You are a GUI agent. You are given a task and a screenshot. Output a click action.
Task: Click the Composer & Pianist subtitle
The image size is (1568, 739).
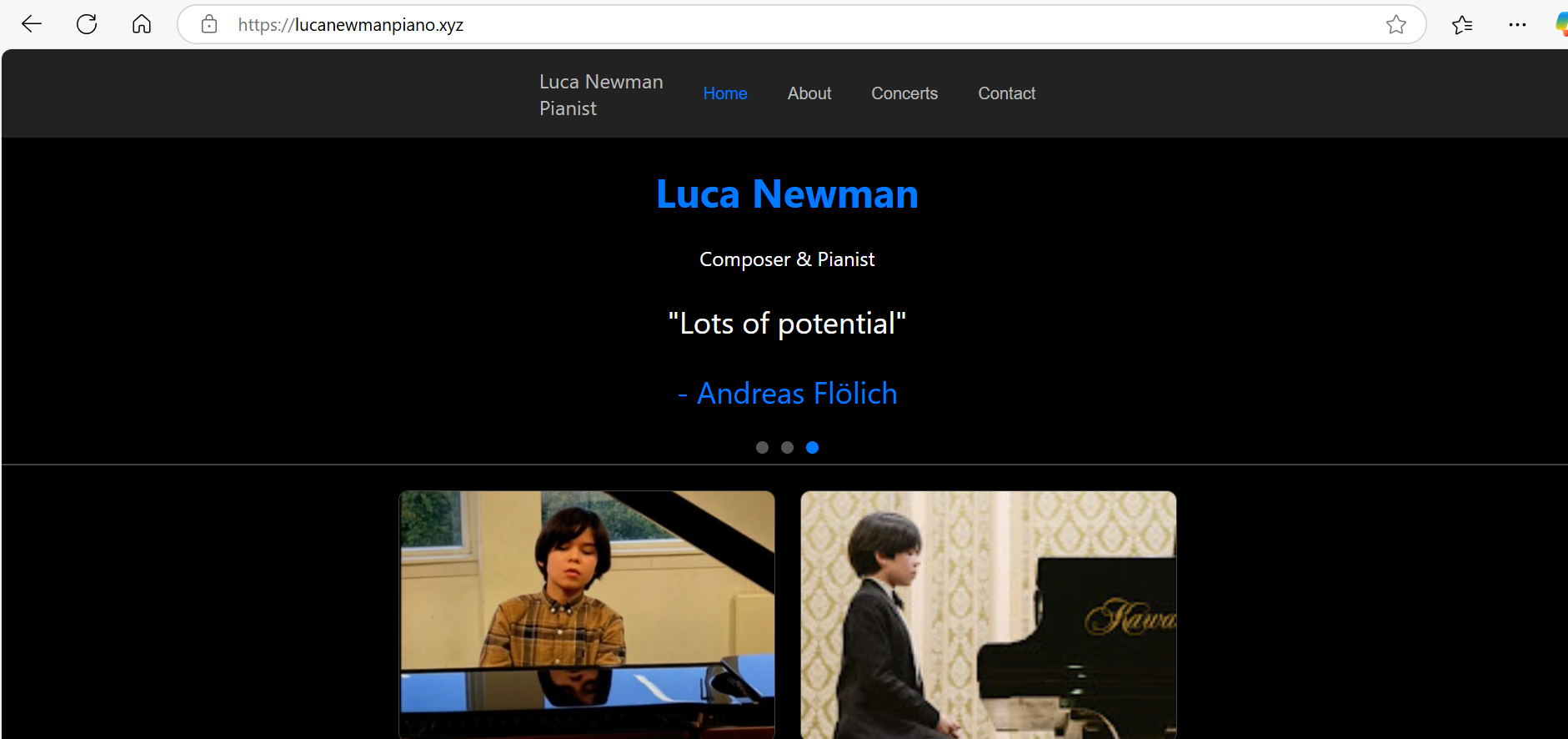(x=787, y=259)
